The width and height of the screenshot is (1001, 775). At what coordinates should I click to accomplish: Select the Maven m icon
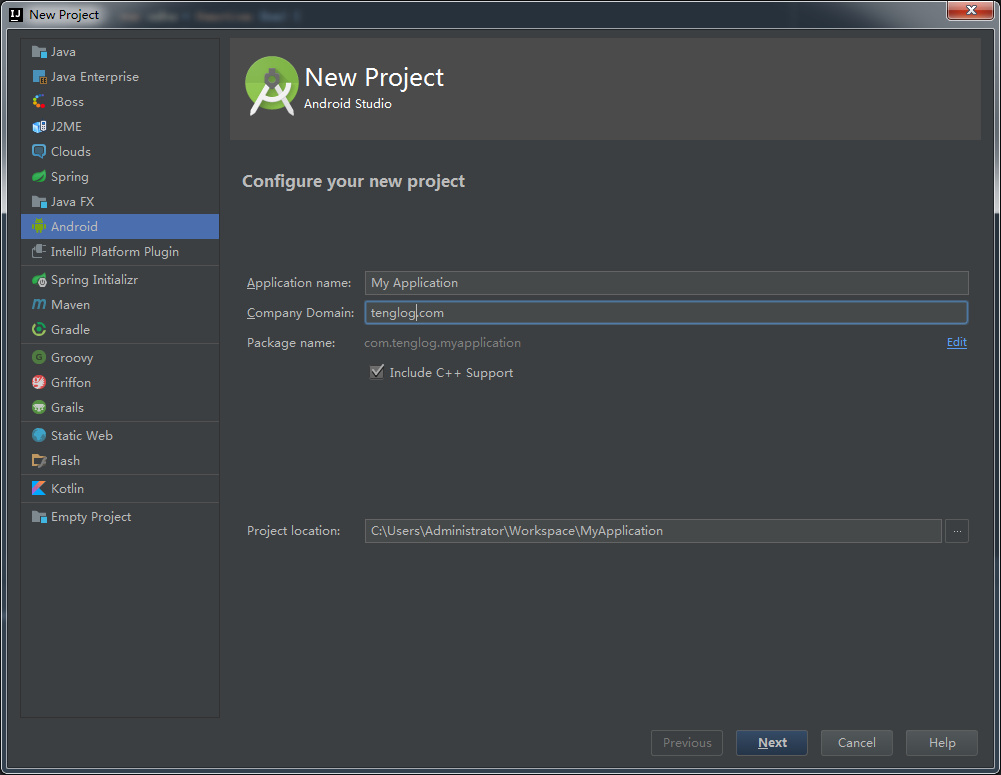39,305
